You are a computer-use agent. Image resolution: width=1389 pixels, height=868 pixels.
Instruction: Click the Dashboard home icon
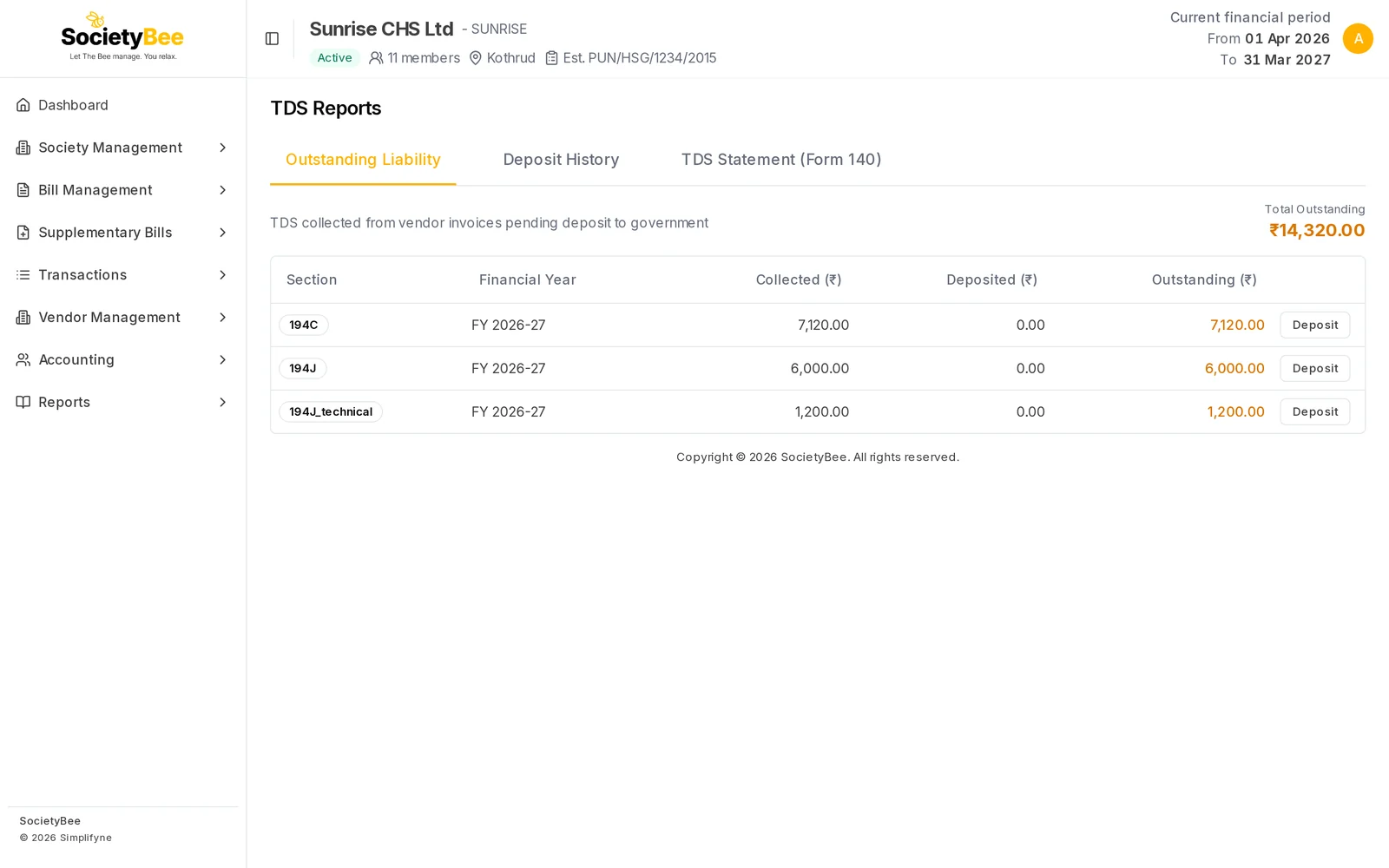[x=23, y=105]
